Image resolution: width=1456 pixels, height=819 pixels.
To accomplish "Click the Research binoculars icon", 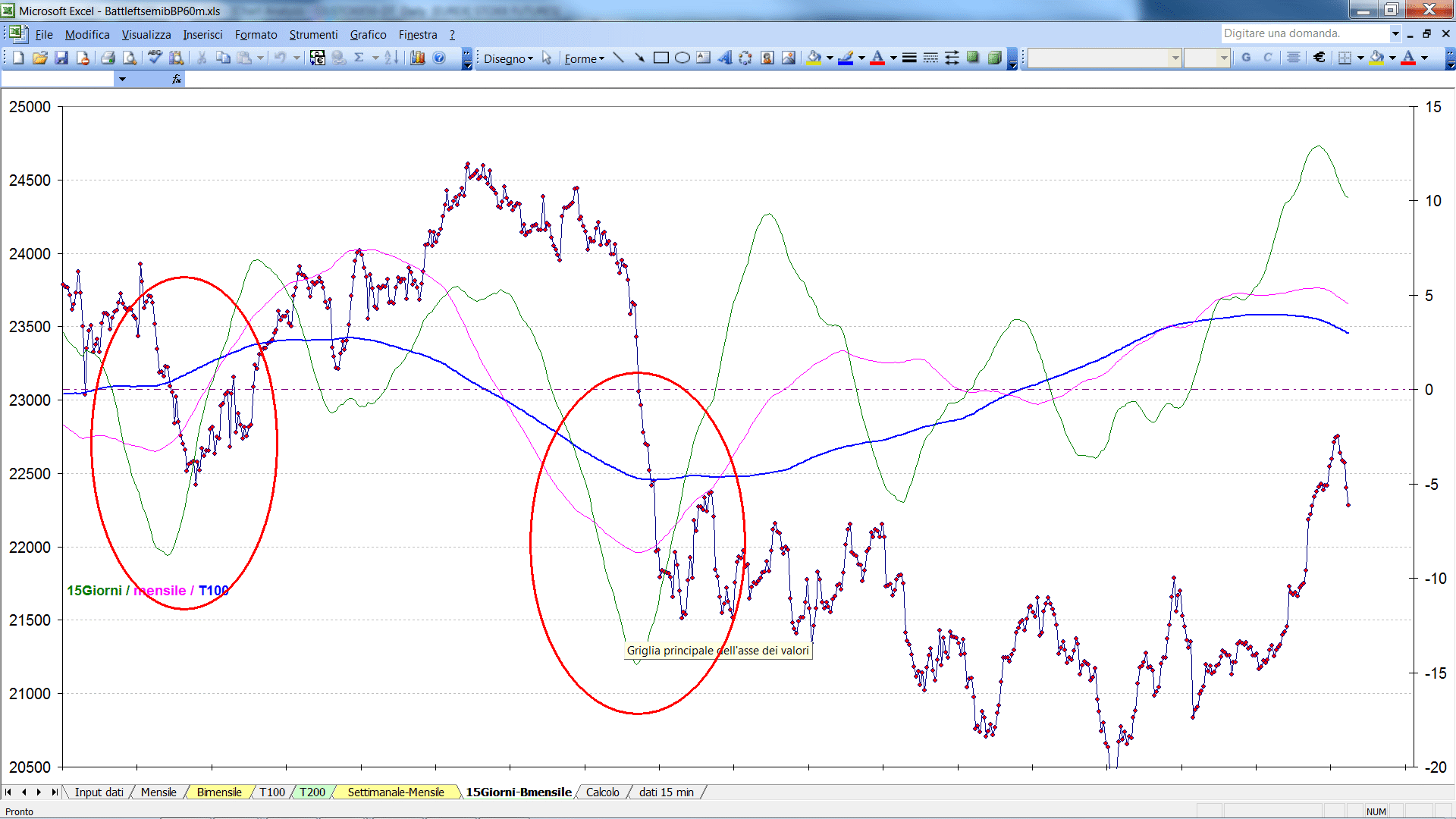I will click(177, 58).
